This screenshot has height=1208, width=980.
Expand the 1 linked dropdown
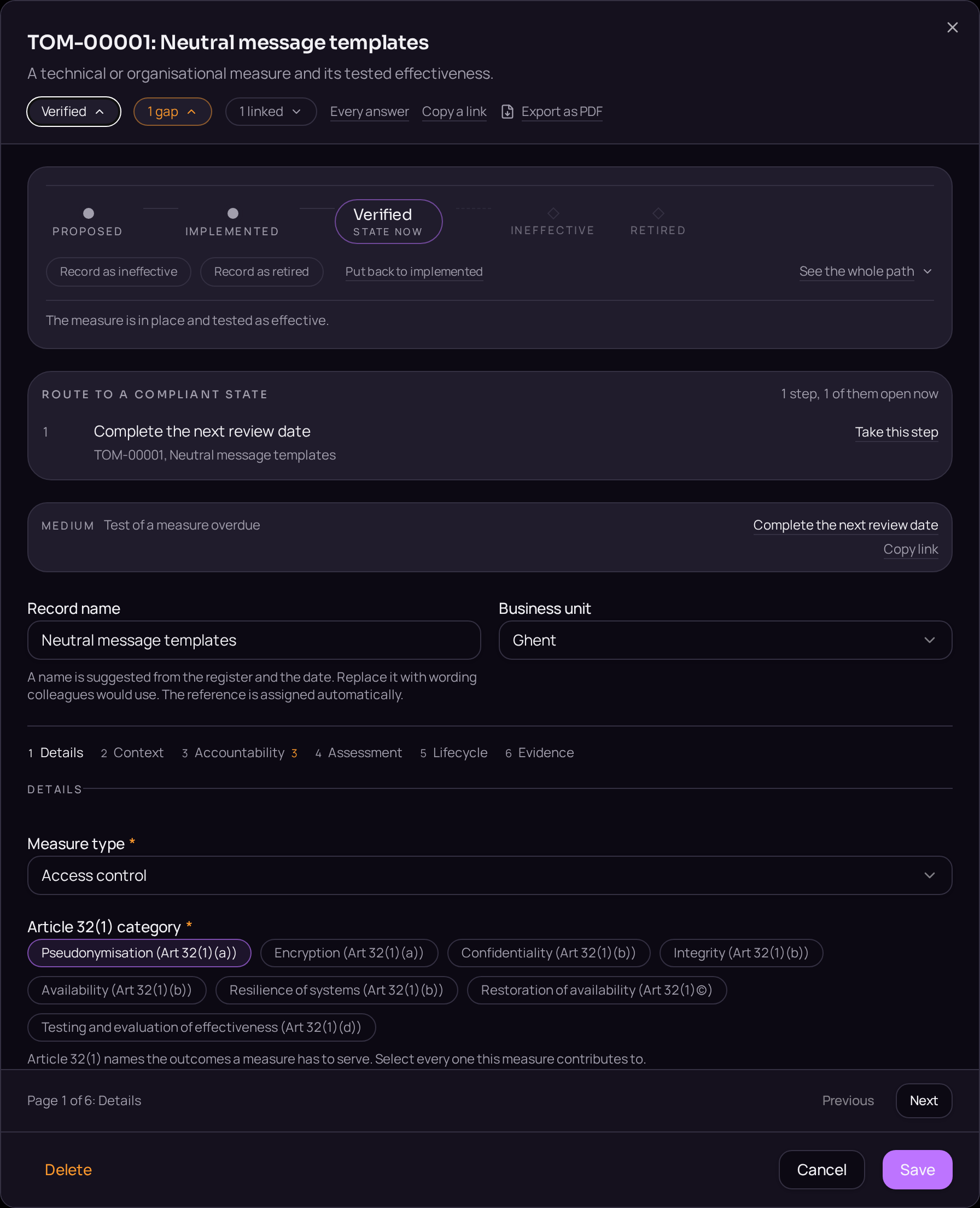pos(271,112)
